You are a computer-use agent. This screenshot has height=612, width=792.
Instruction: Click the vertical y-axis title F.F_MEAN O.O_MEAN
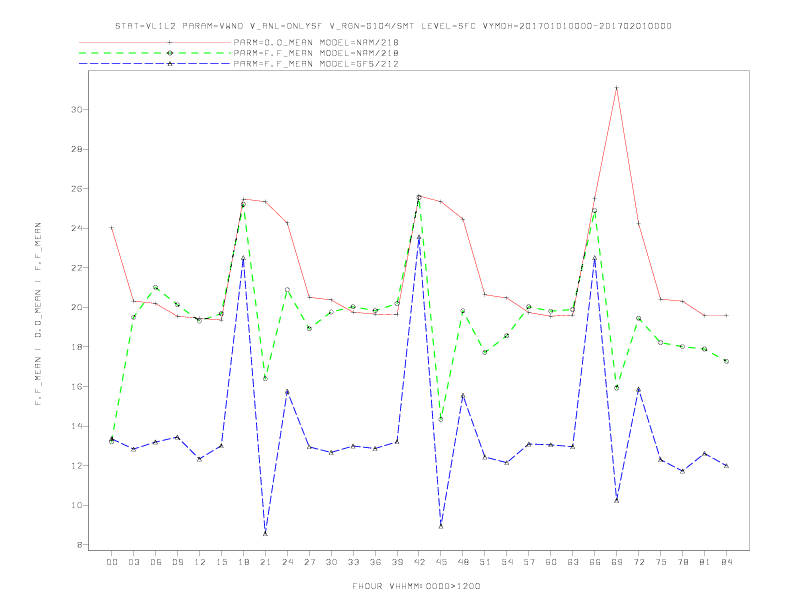[38, 314]
